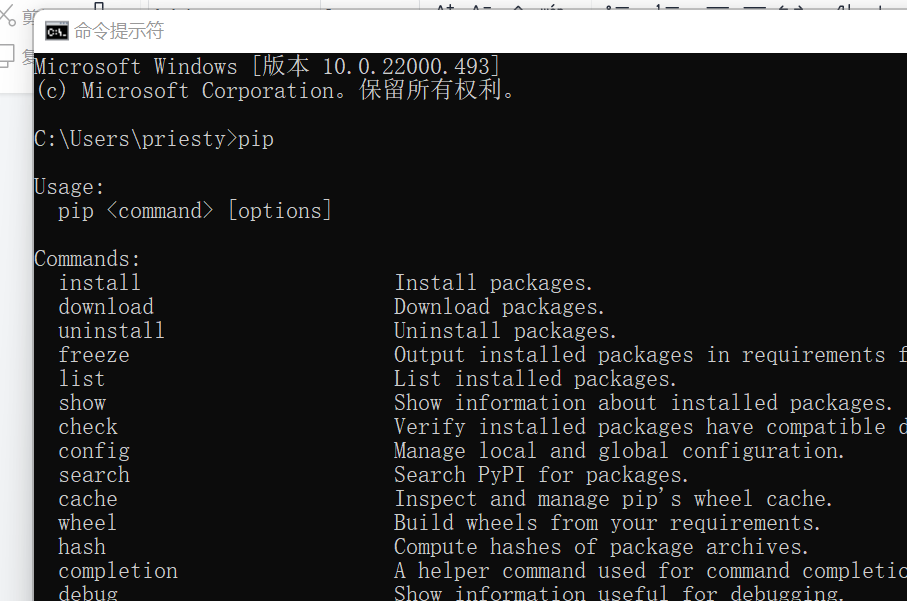907x601 pixels.
Task: Click the 'show' command name
Action: (82, 403)
